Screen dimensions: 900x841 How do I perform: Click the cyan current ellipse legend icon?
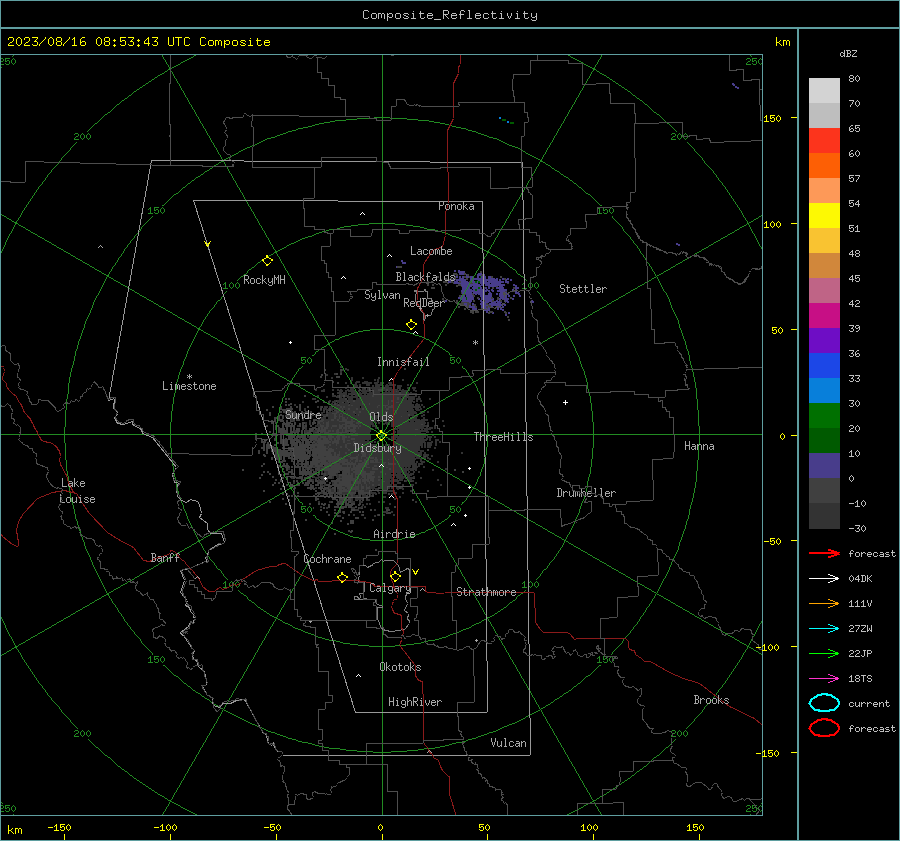coord(824,703)
